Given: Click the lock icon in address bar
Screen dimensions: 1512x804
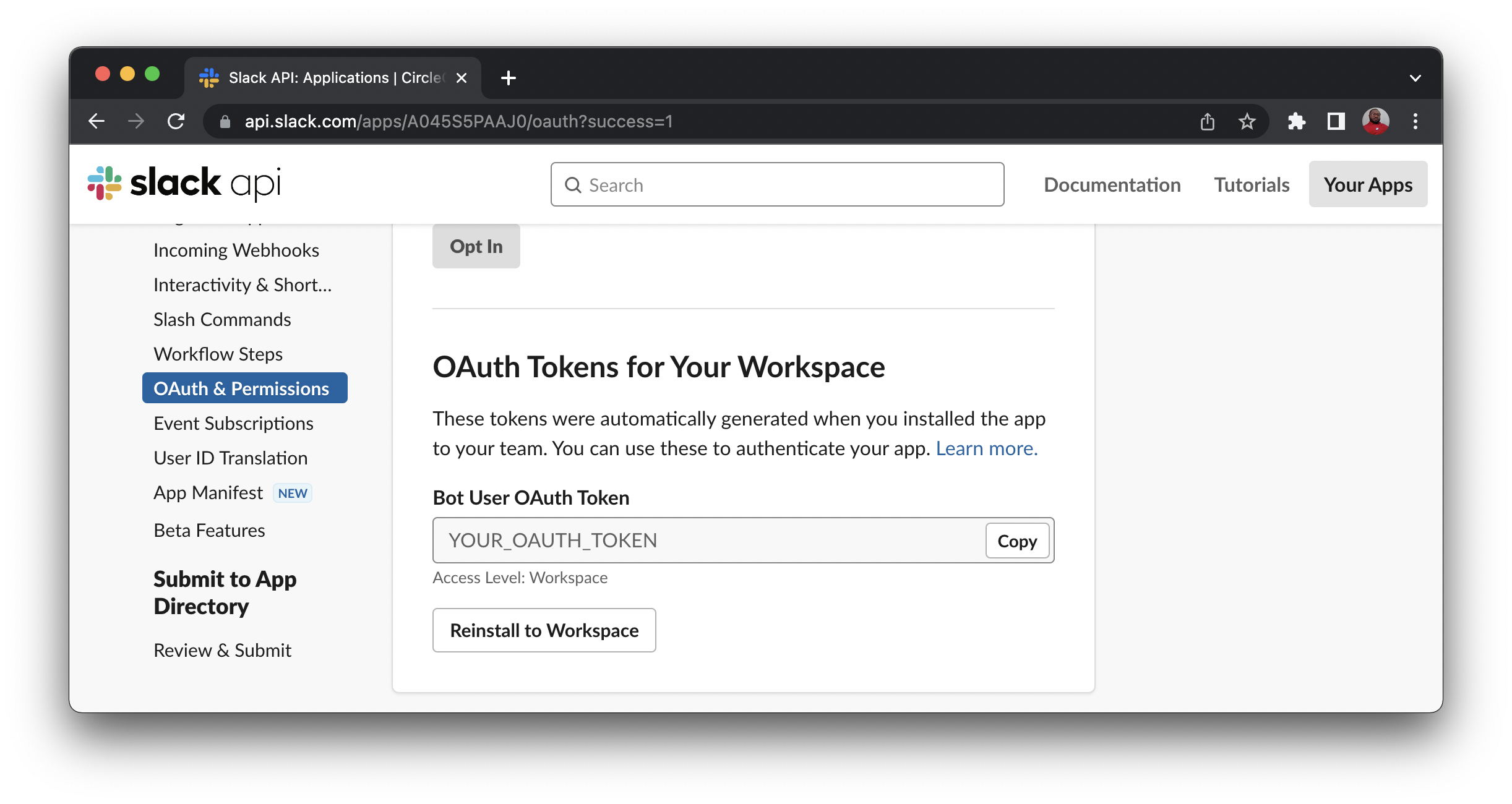Looking at the screenshot, I should click(225, 122).
